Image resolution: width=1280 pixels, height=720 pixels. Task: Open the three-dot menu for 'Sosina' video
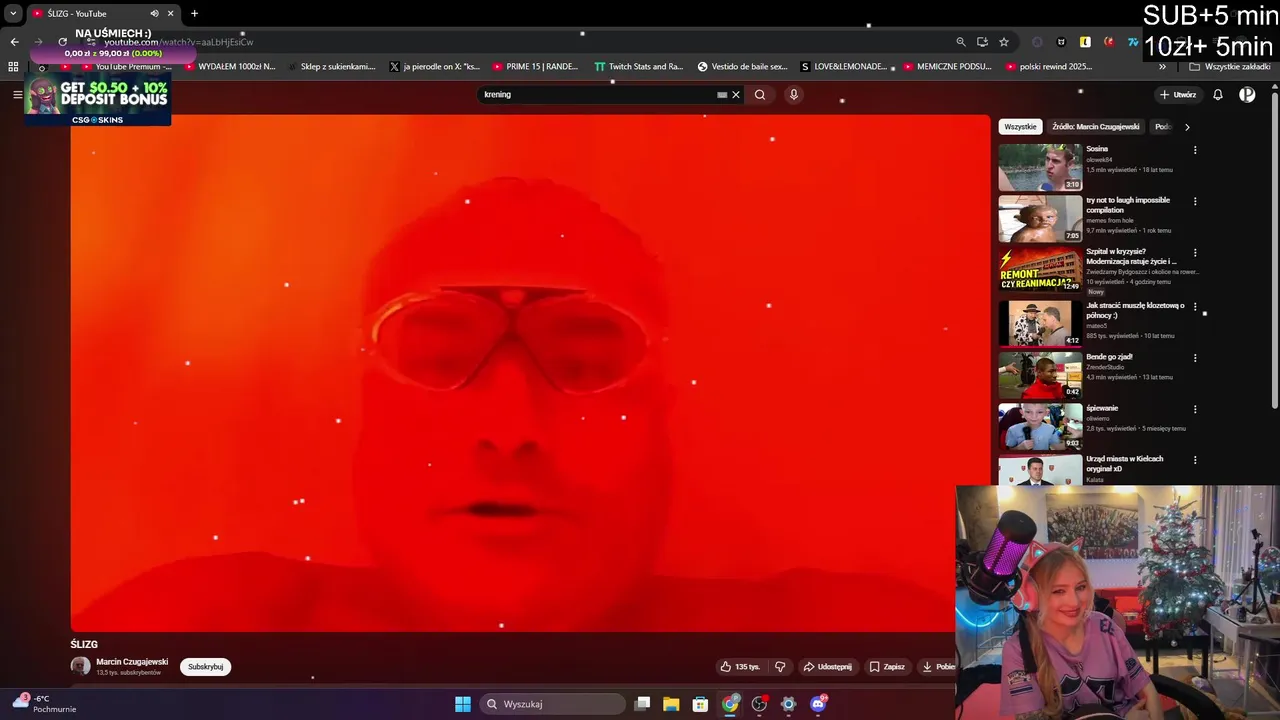click(x=1195, y=150)
